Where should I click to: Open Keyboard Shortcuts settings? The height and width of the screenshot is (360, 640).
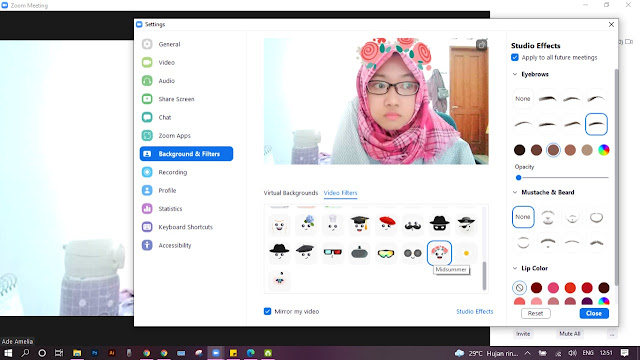[186, 227]
